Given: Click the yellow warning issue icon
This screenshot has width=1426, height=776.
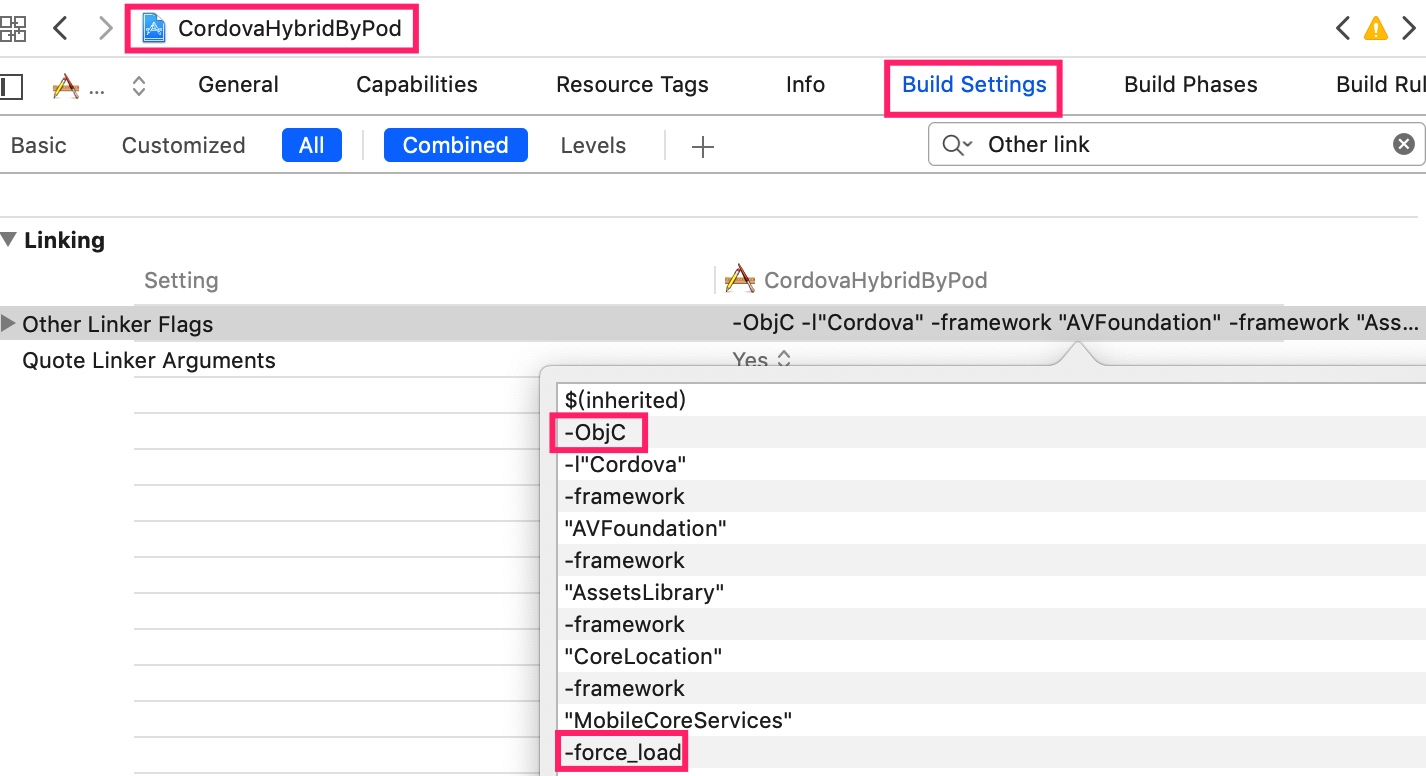Looking at the screenshot, I should coord(1376,28).
